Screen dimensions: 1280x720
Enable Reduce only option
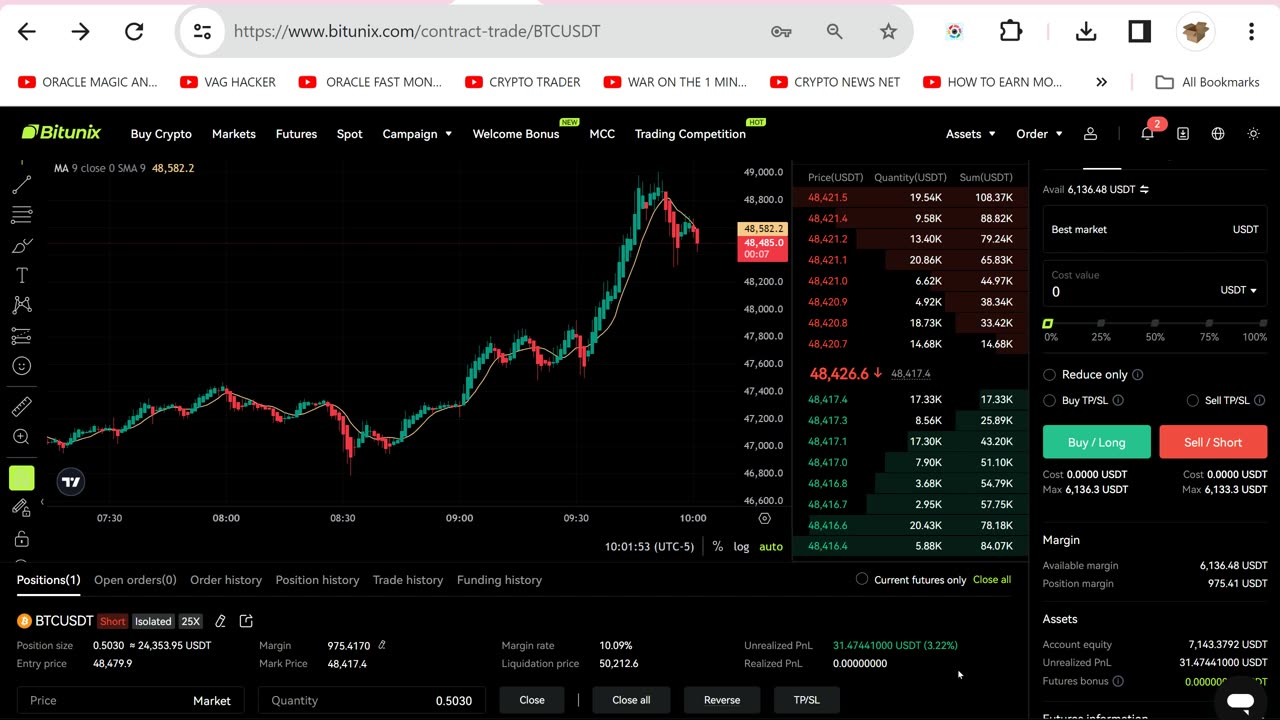(x=1049, y=374)
